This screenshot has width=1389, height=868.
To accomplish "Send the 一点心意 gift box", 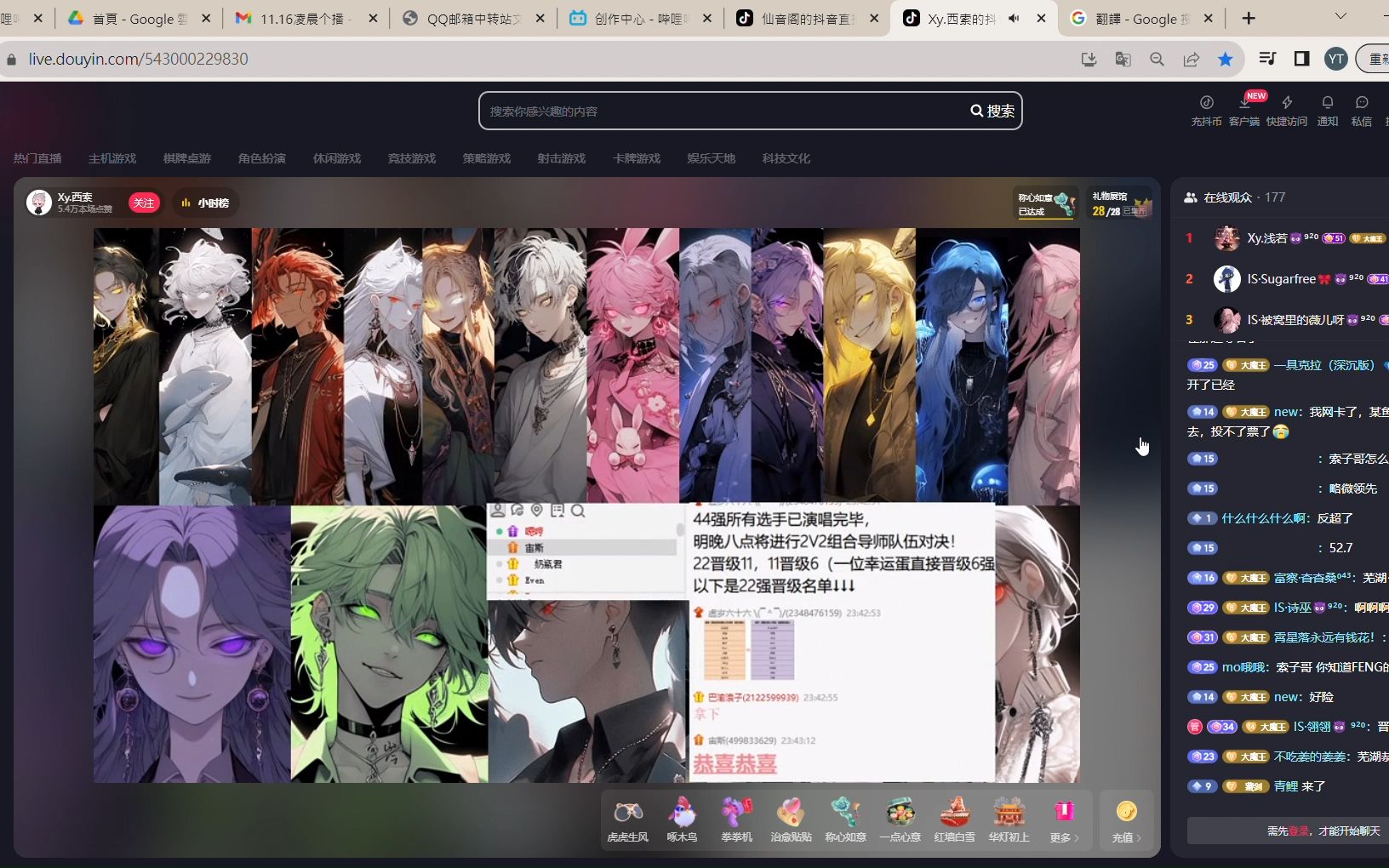I will coord(900,820).
